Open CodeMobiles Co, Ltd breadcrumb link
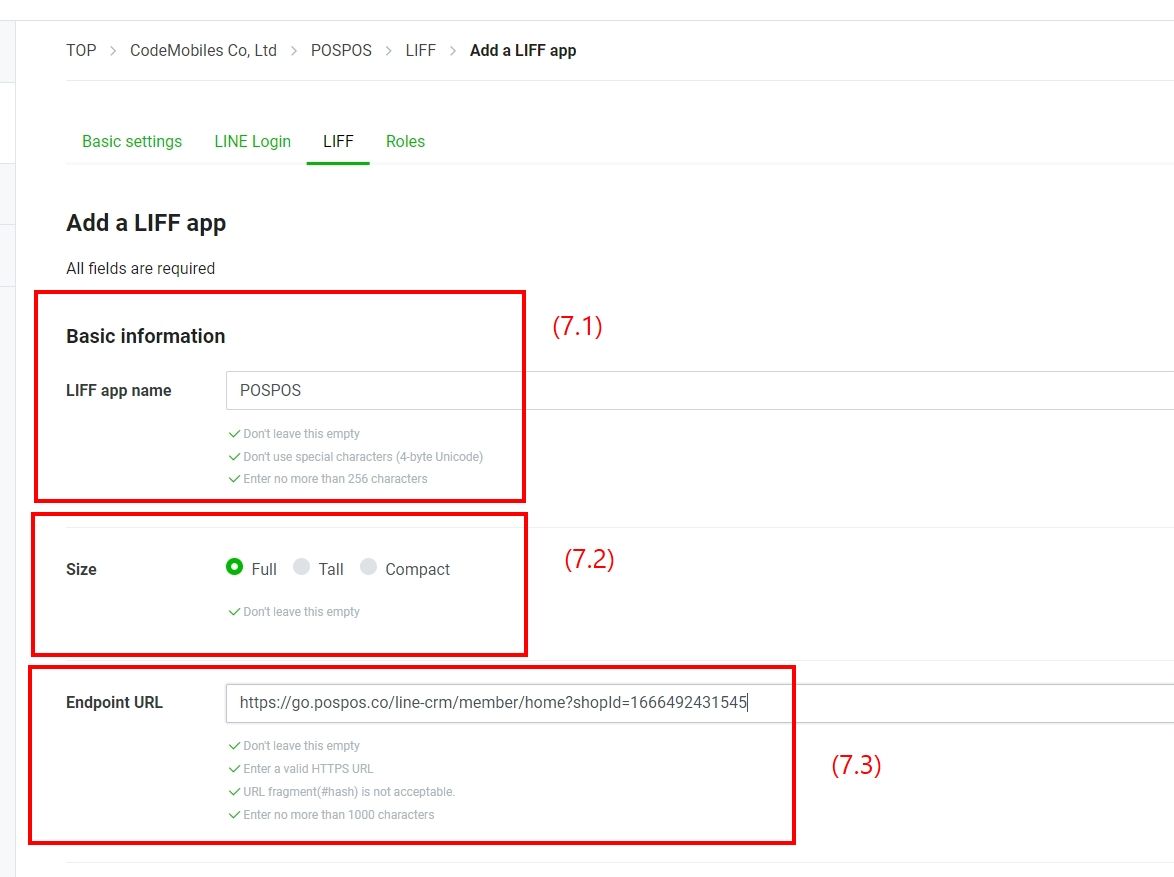 (x=203, y=50)
